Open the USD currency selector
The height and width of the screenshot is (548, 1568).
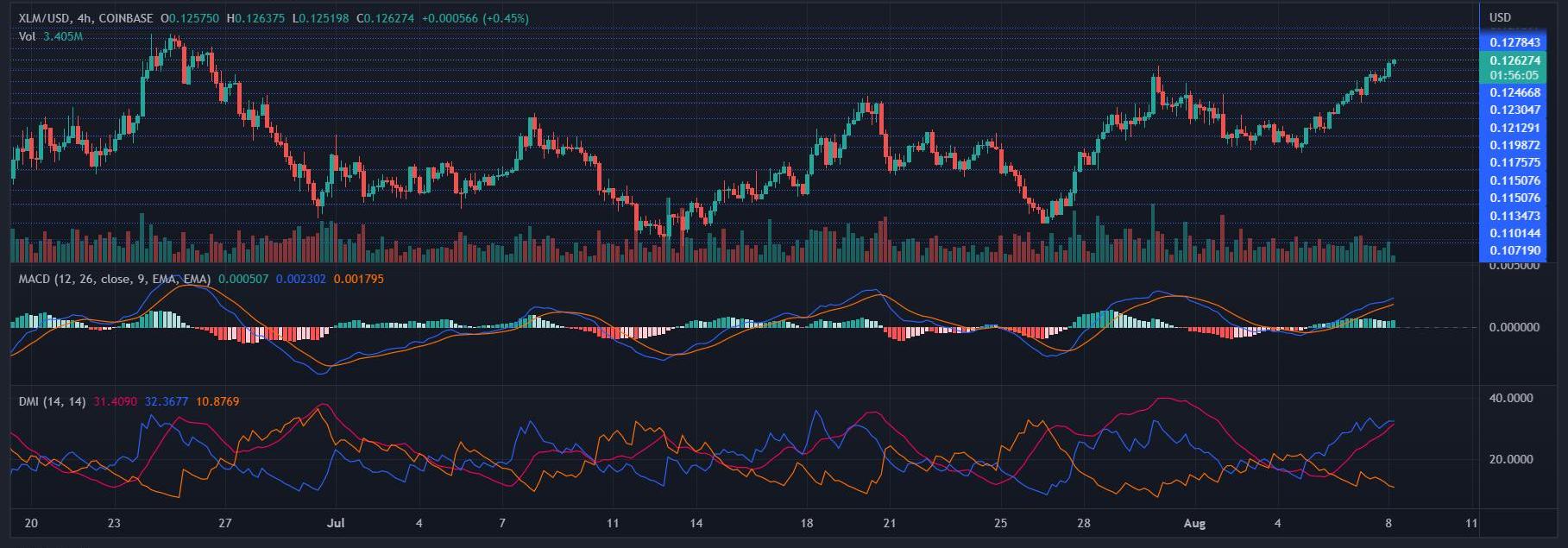click(1501, 17)
